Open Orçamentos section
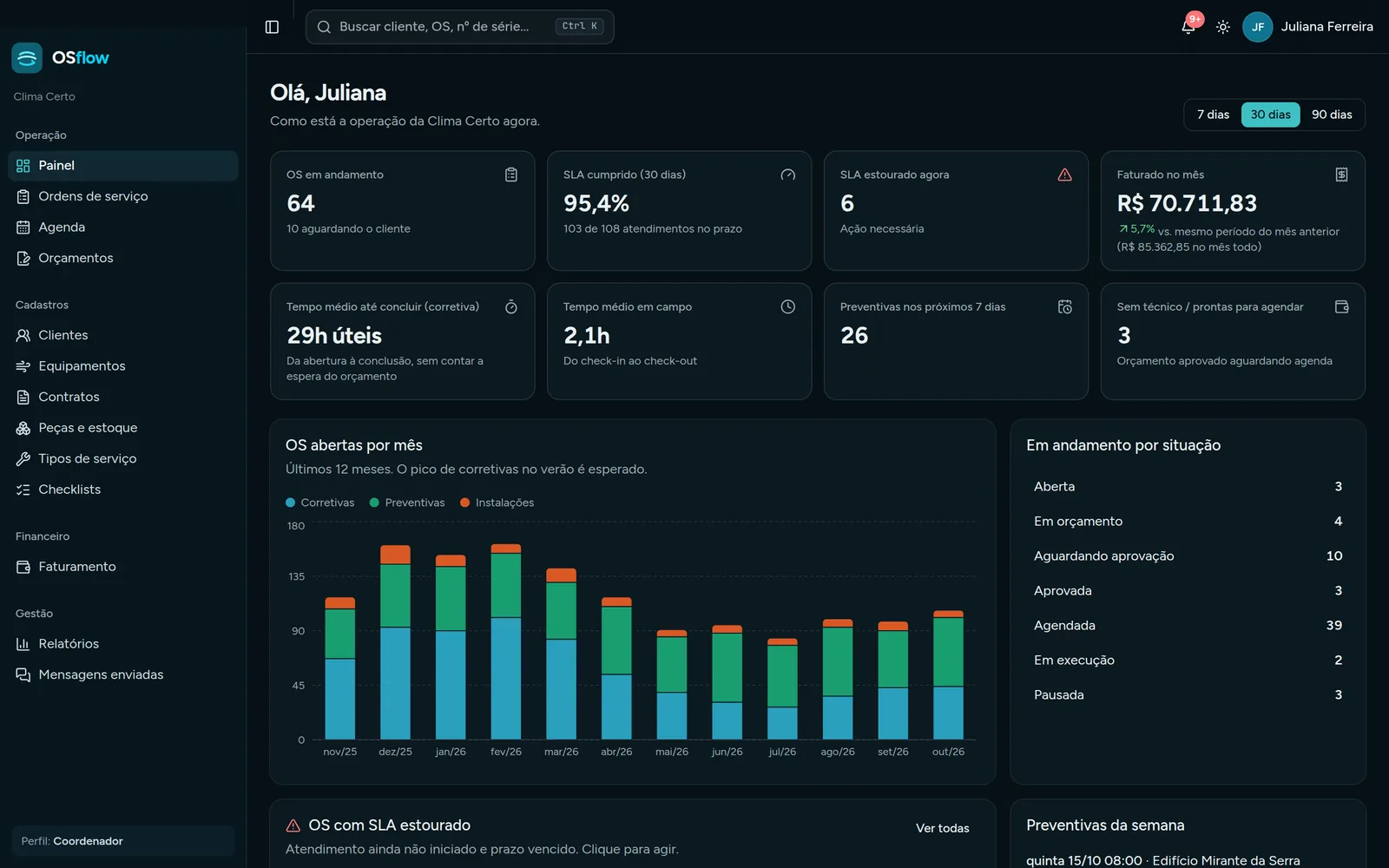1389x868 pixels. click(123, 258)
